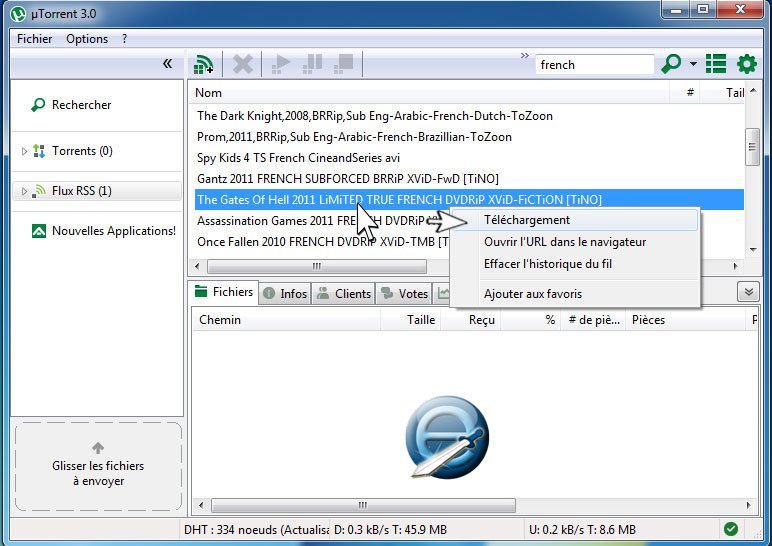
Task: Switch to the Votes tab
Action: click(x=404, y=294)
